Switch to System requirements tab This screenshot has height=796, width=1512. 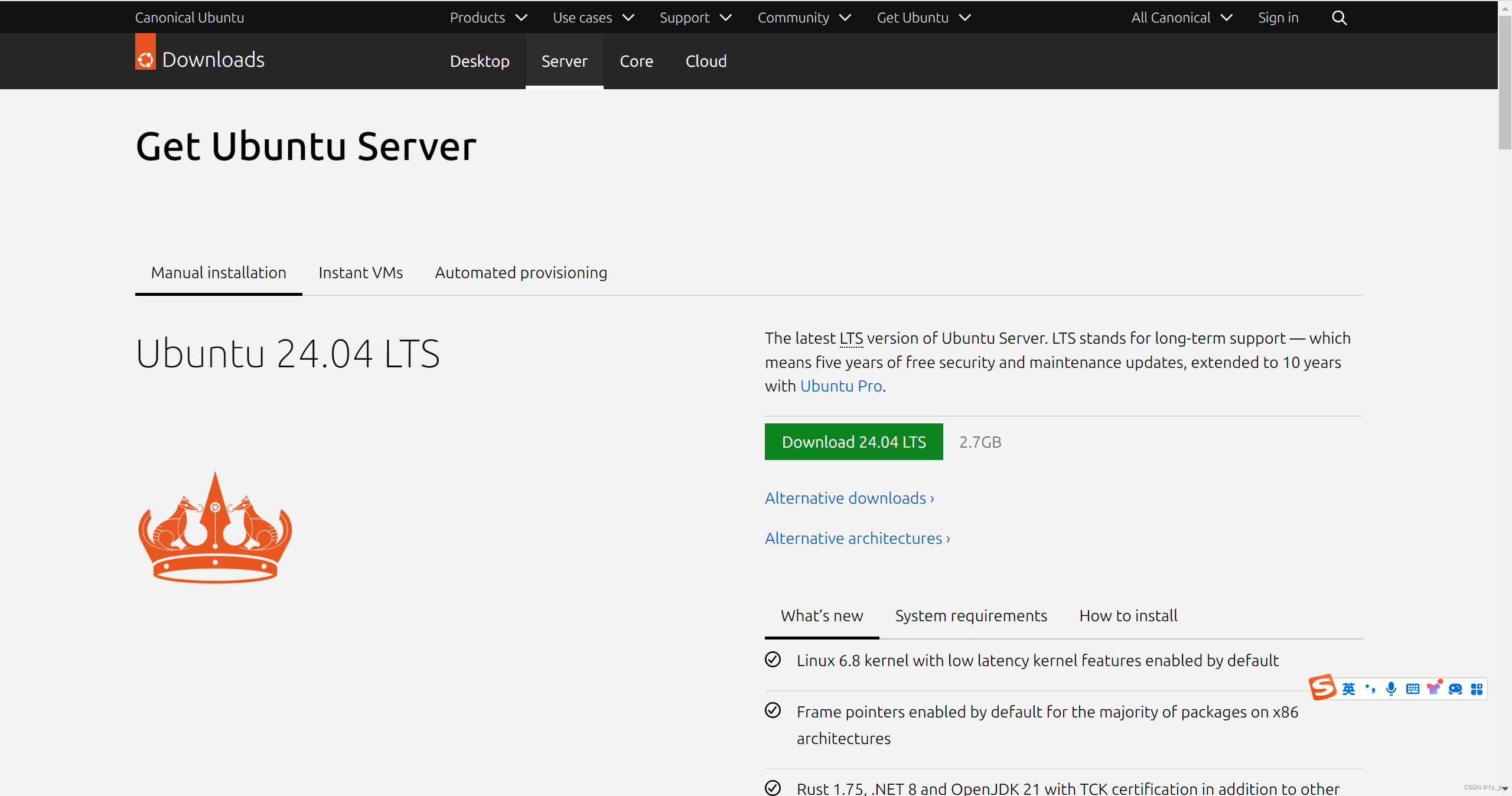coord(970,616)
